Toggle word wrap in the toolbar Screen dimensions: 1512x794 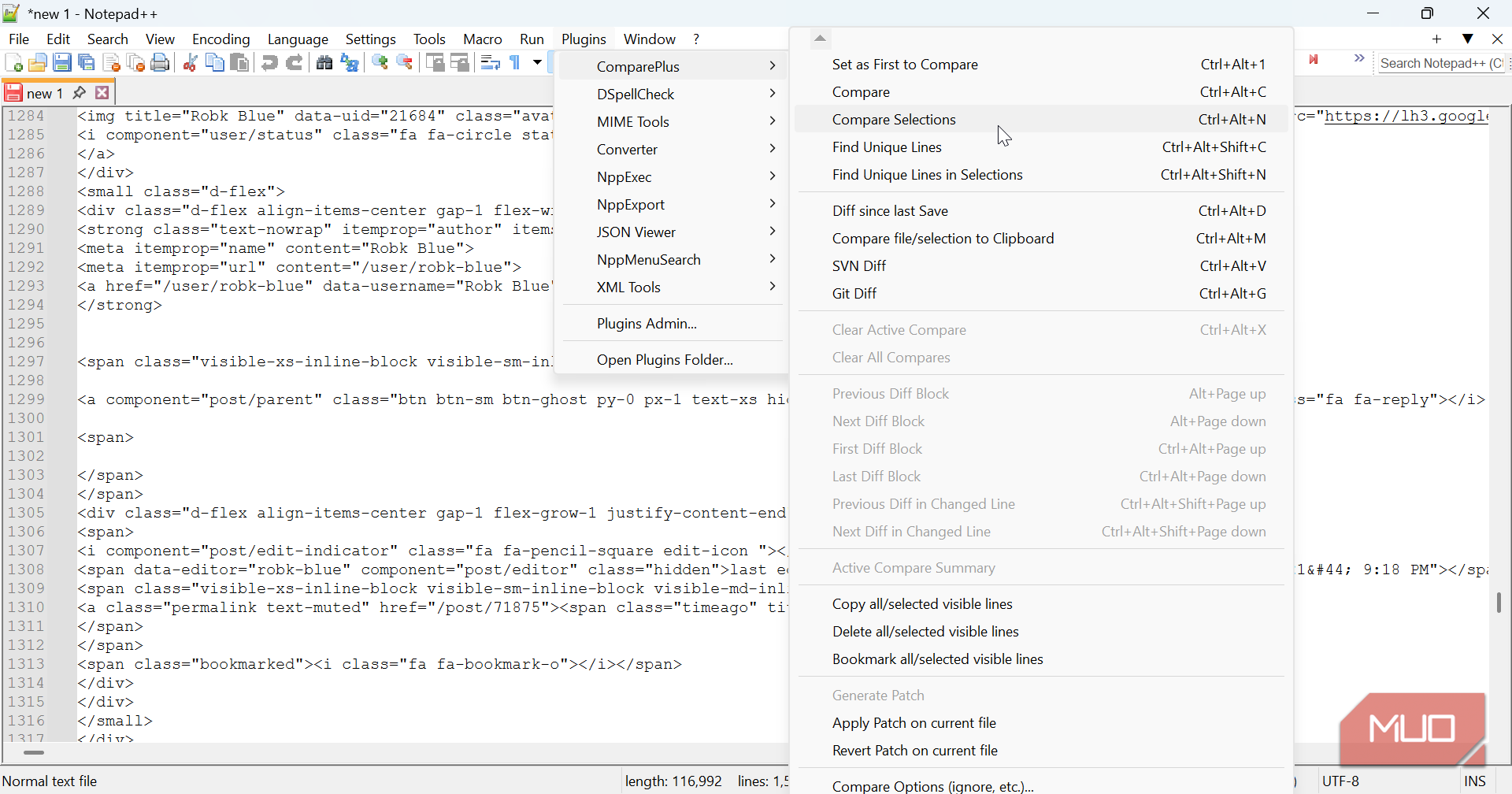coord(490,63)
